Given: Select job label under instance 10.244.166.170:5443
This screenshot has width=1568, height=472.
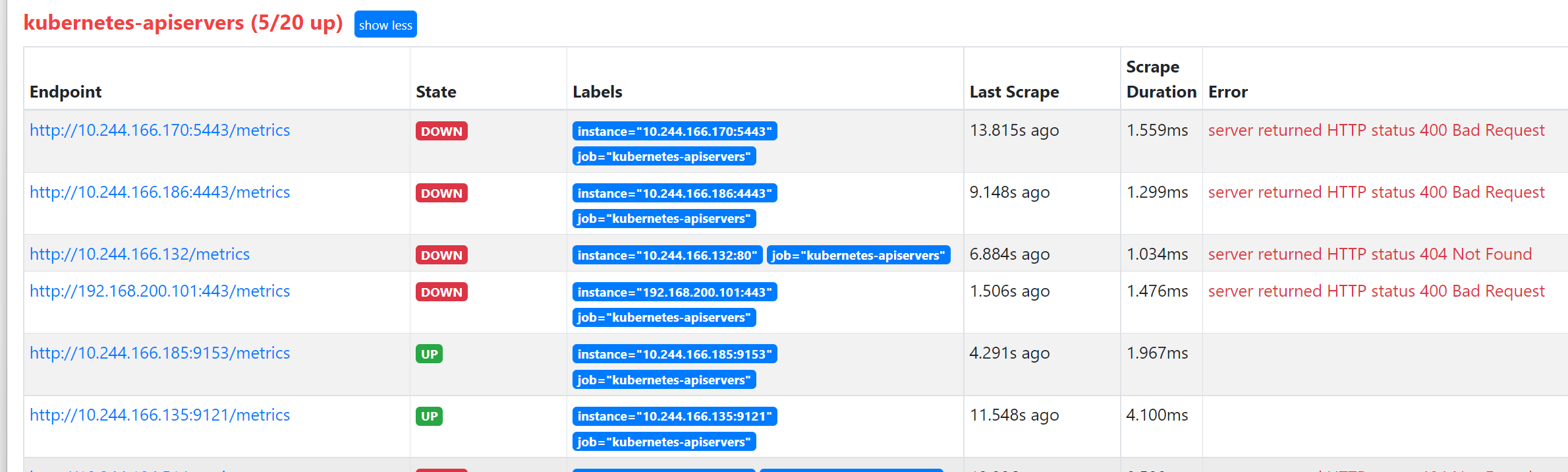Looking at the screenshot, I should coord(664,156).
